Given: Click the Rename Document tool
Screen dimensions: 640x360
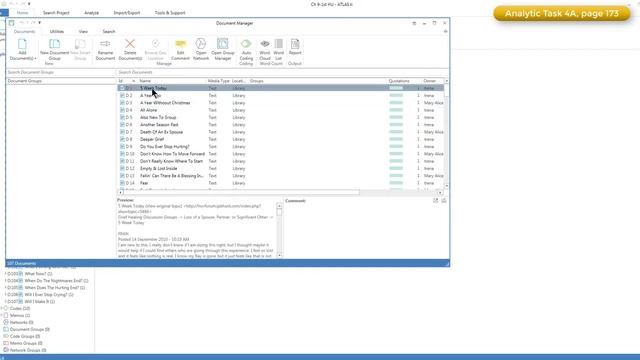Looking at the screenshot, I should tap(105, 50).
